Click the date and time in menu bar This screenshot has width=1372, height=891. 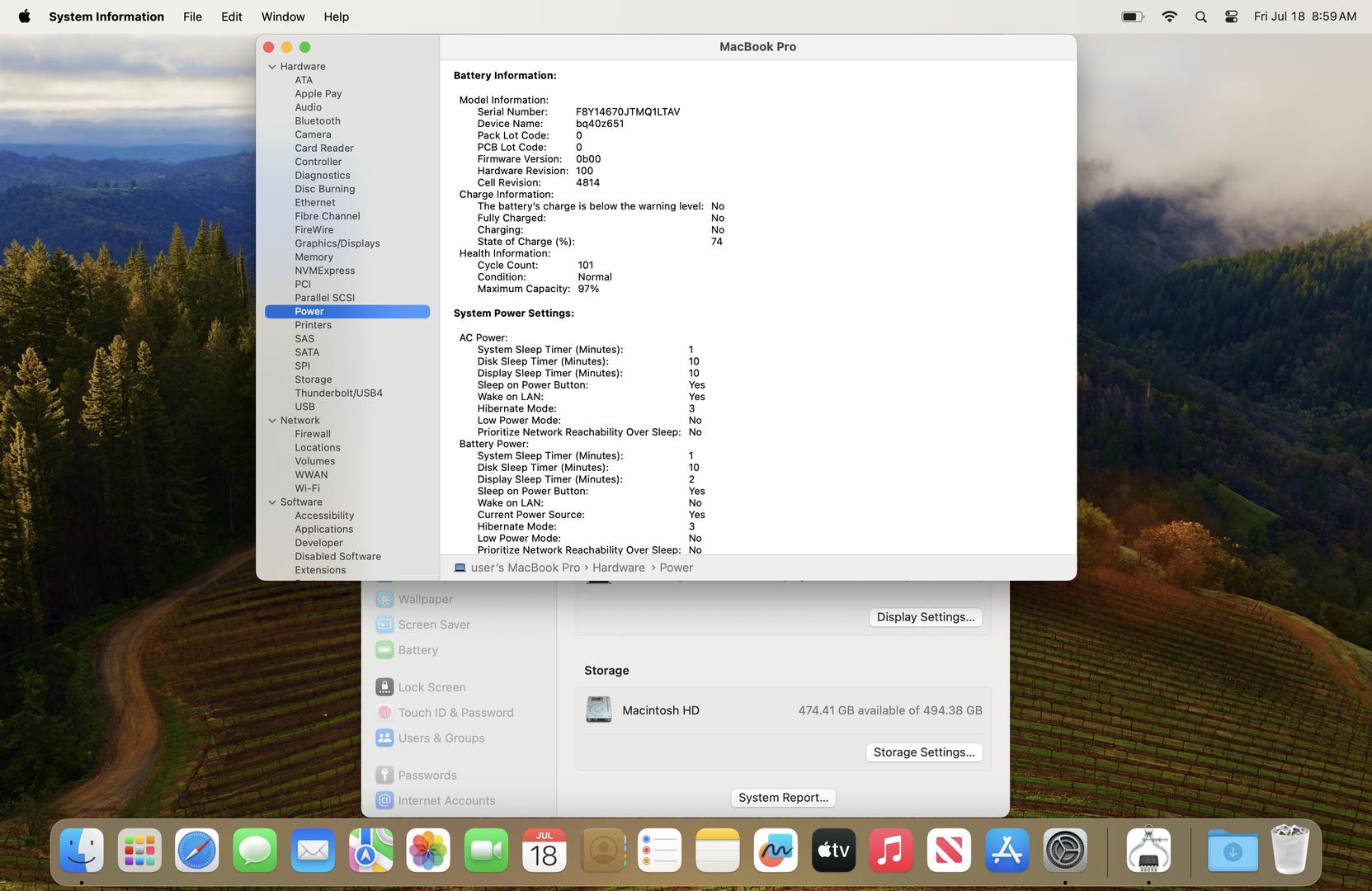(1305, 16)
